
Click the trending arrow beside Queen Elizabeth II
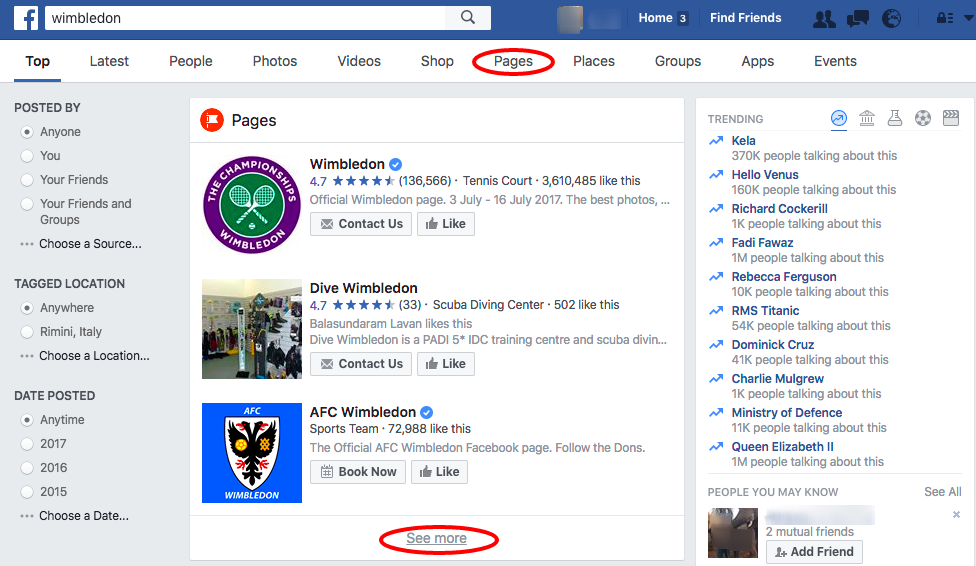[716, 446]
